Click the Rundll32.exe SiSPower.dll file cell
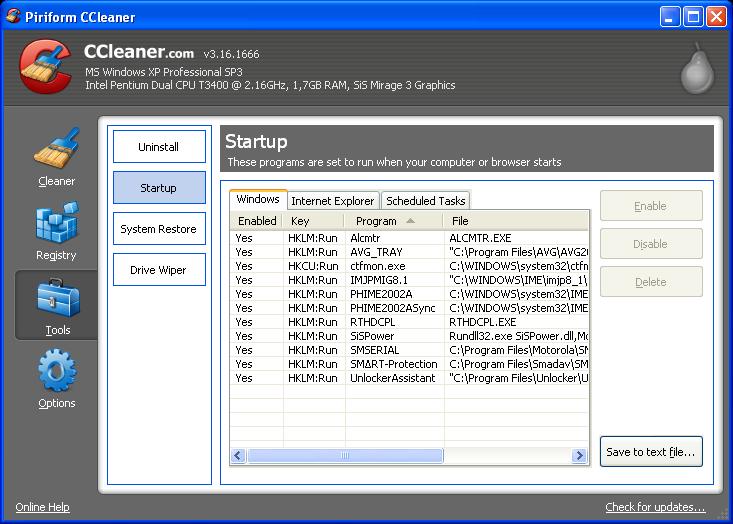 [518, 336]
